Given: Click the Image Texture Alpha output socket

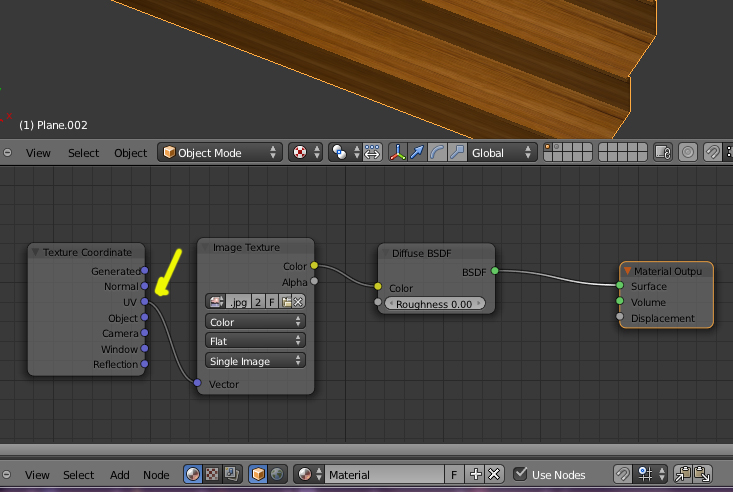Looking at the screenshot, I should tap(314, 281).
